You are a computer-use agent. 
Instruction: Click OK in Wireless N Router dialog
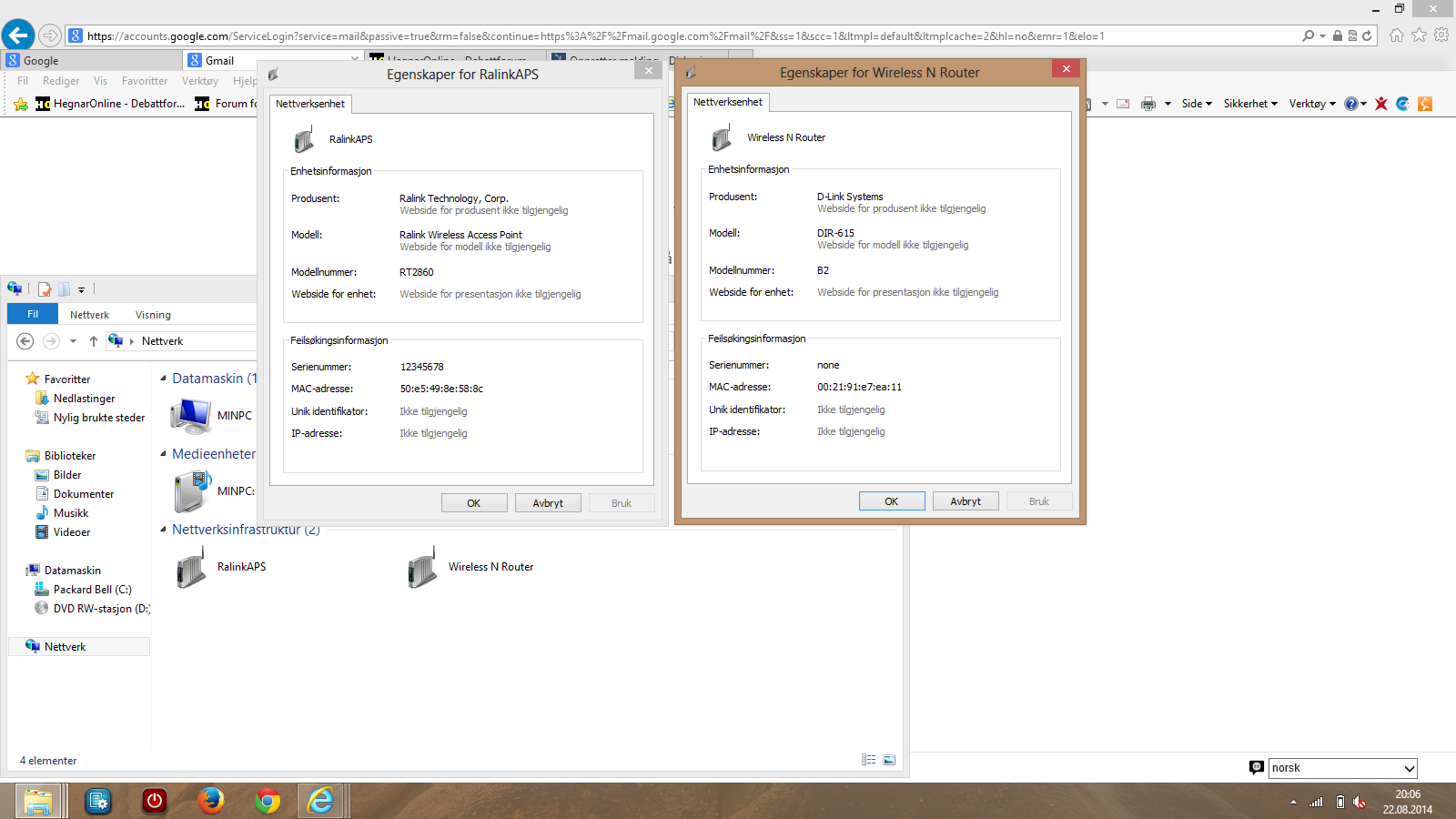tap(892, 501)
